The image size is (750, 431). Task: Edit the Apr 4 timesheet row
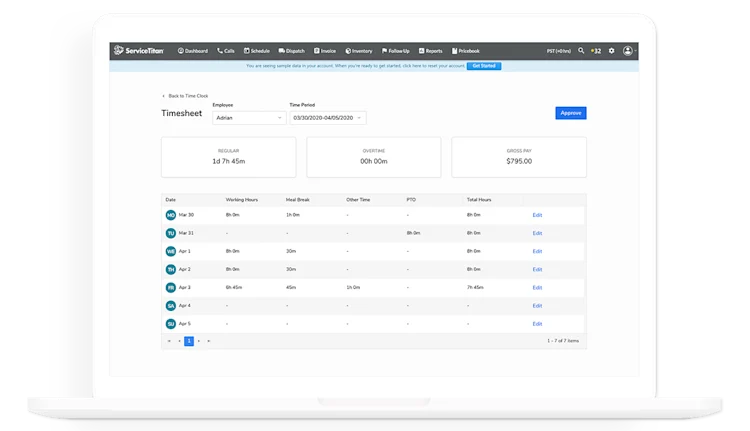537,306
